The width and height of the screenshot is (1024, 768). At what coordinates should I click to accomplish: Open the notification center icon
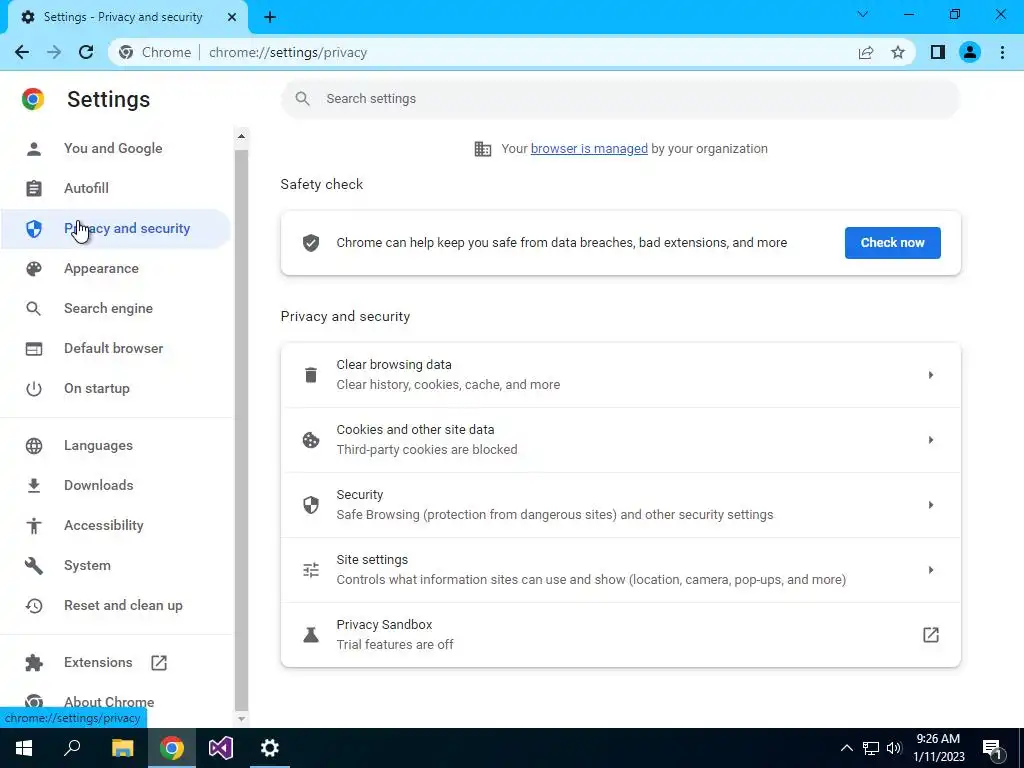coord(992,749)
